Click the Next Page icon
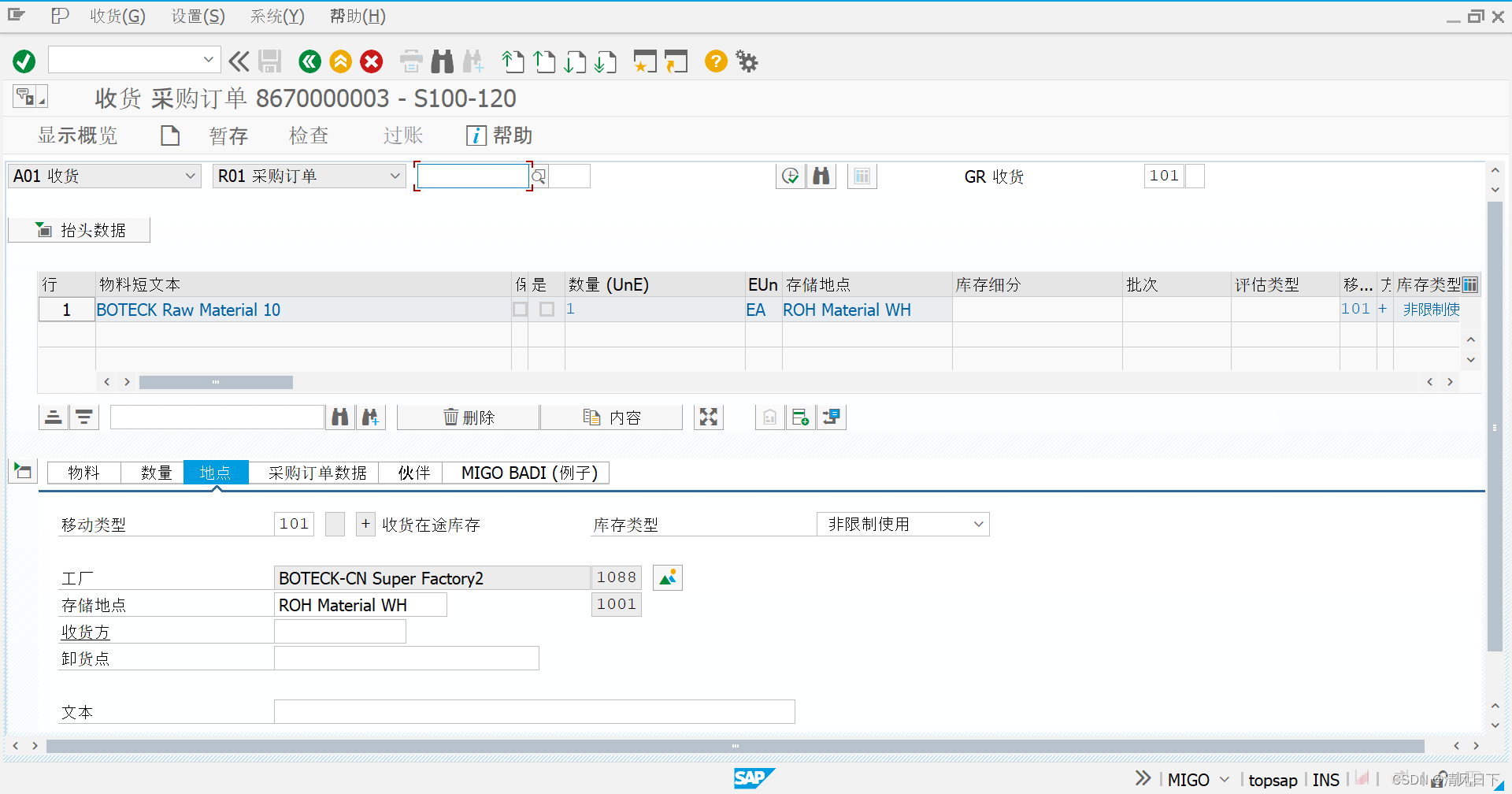The image size is (1512, 794). pos(575,61)
